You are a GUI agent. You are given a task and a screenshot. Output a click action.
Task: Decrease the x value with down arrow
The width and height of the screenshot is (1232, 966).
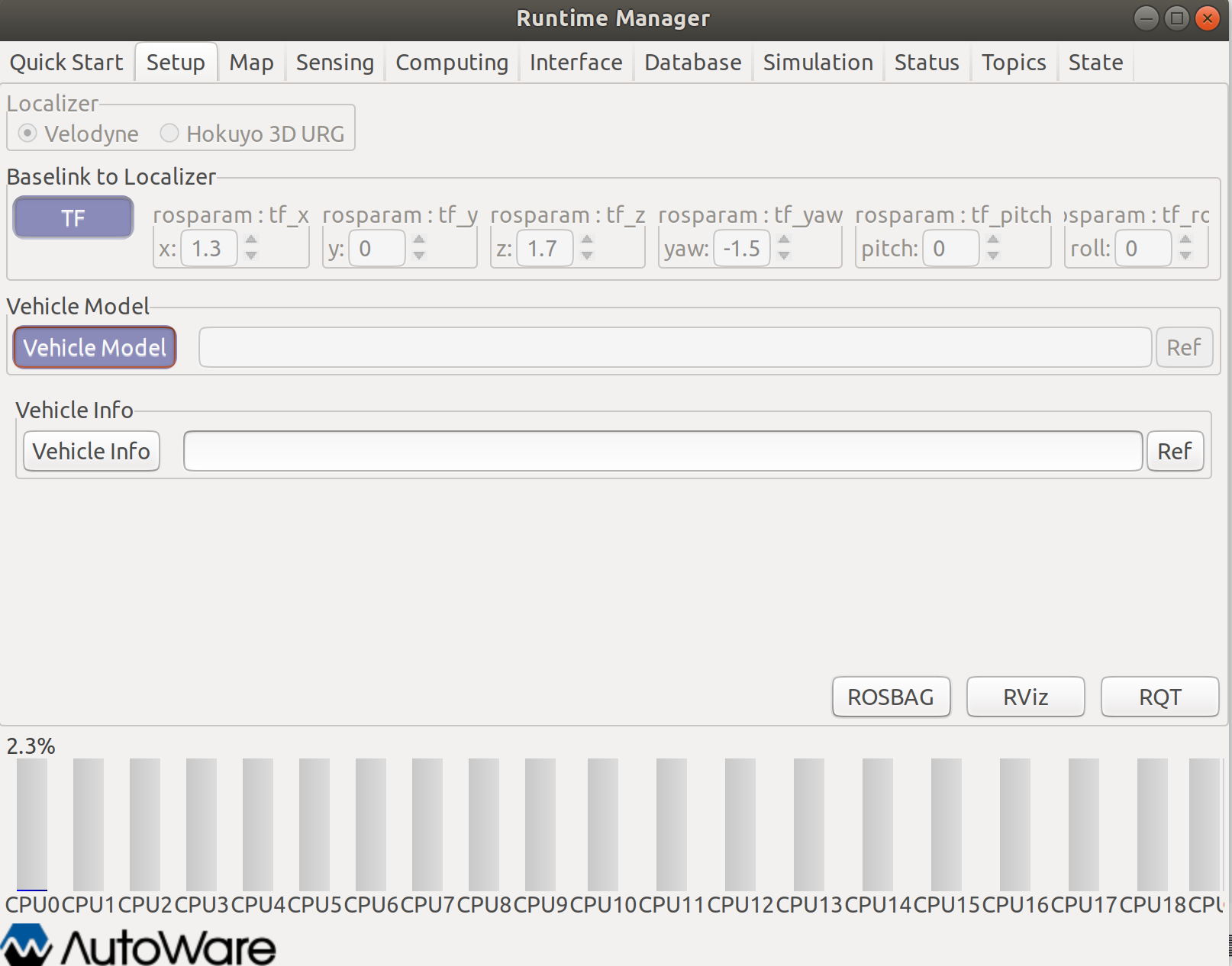coord(251,256)
